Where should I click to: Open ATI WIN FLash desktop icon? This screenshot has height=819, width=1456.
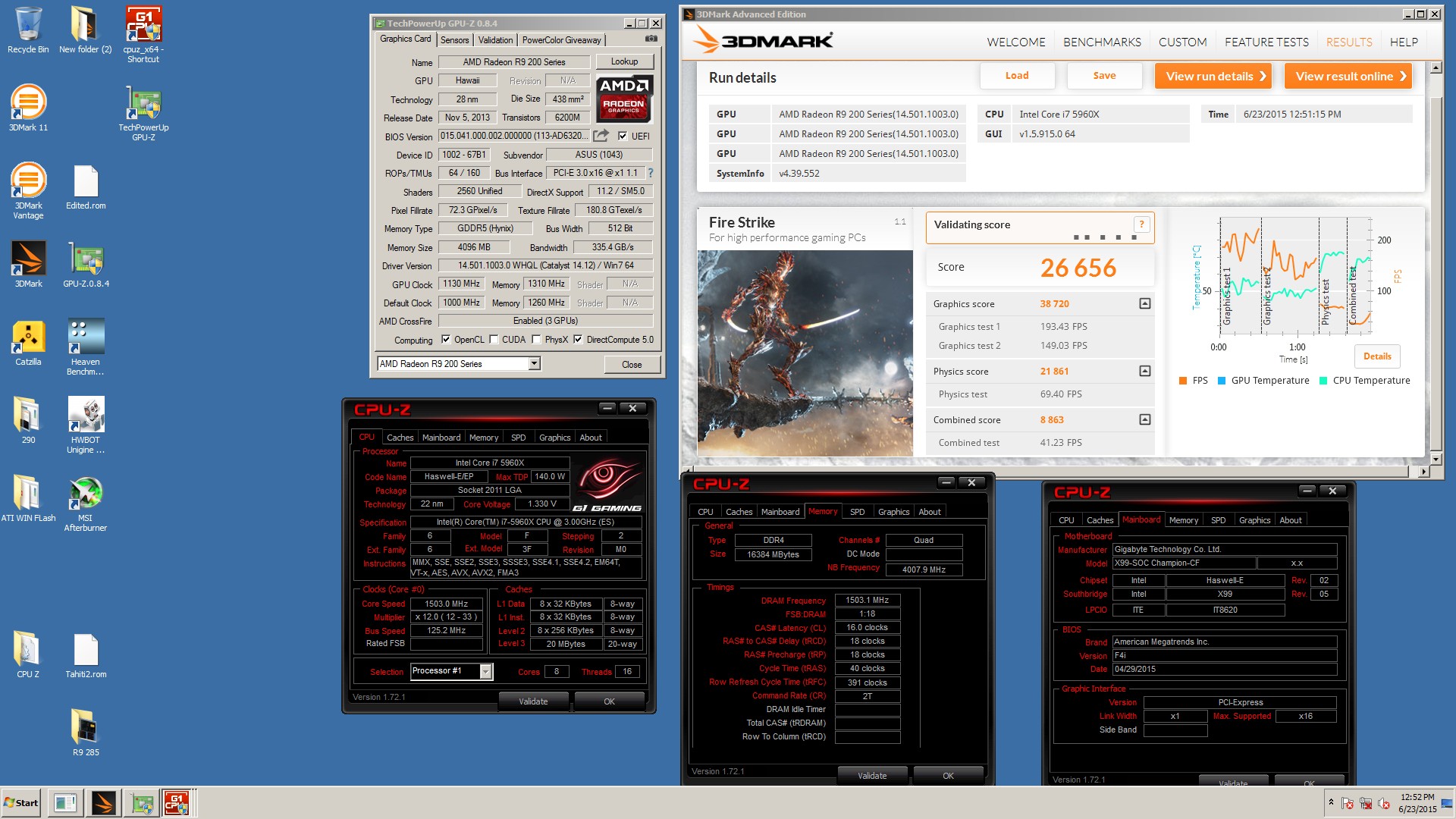click(x=28, y=499)
